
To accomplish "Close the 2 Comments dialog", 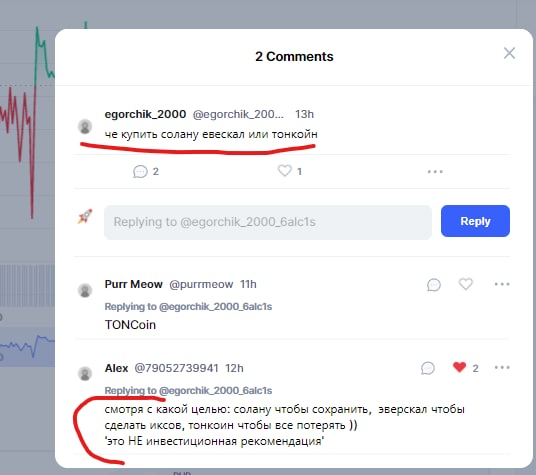I will click(509, 53).
